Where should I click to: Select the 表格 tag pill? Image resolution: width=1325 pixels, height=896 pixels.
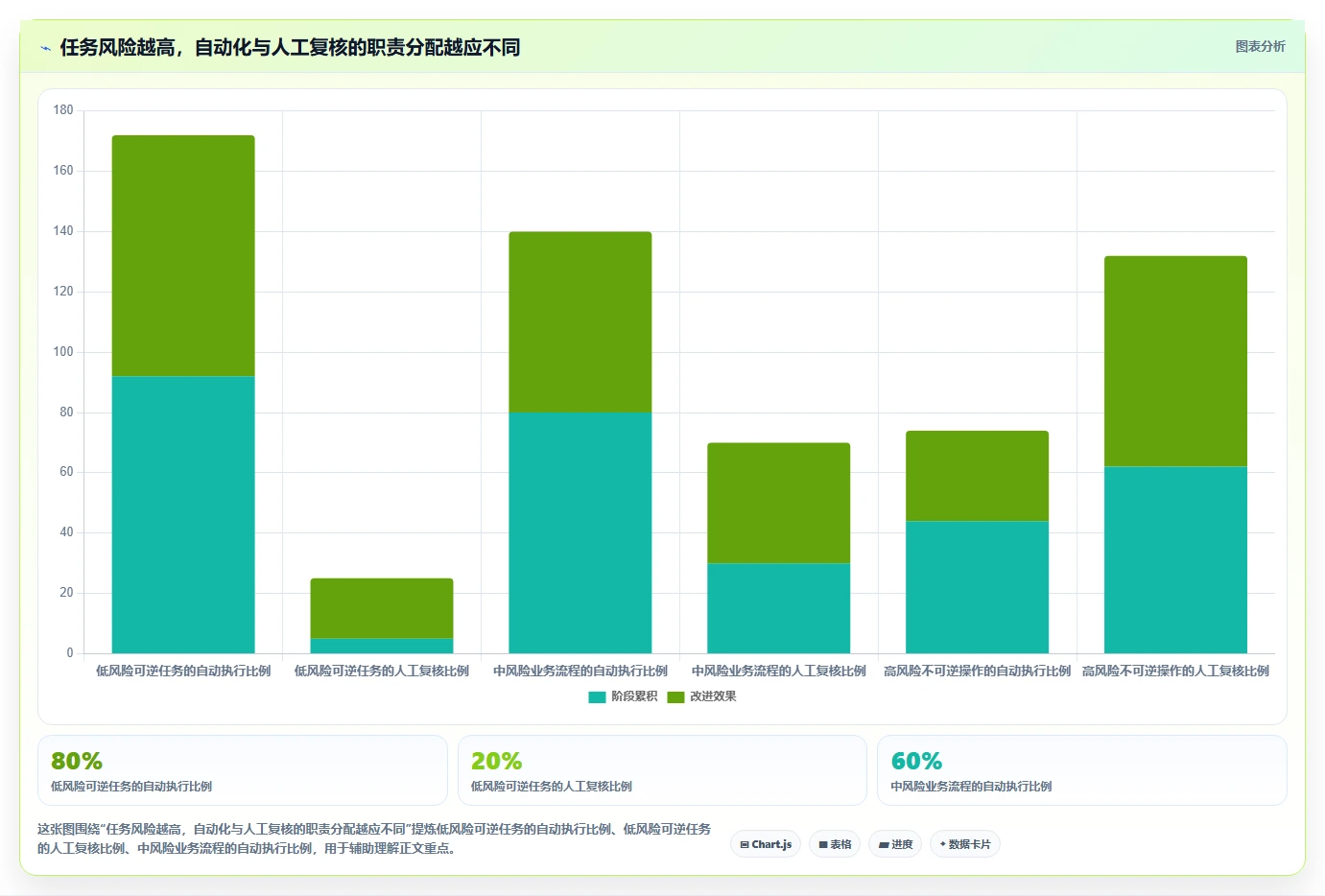pos(835,844)
